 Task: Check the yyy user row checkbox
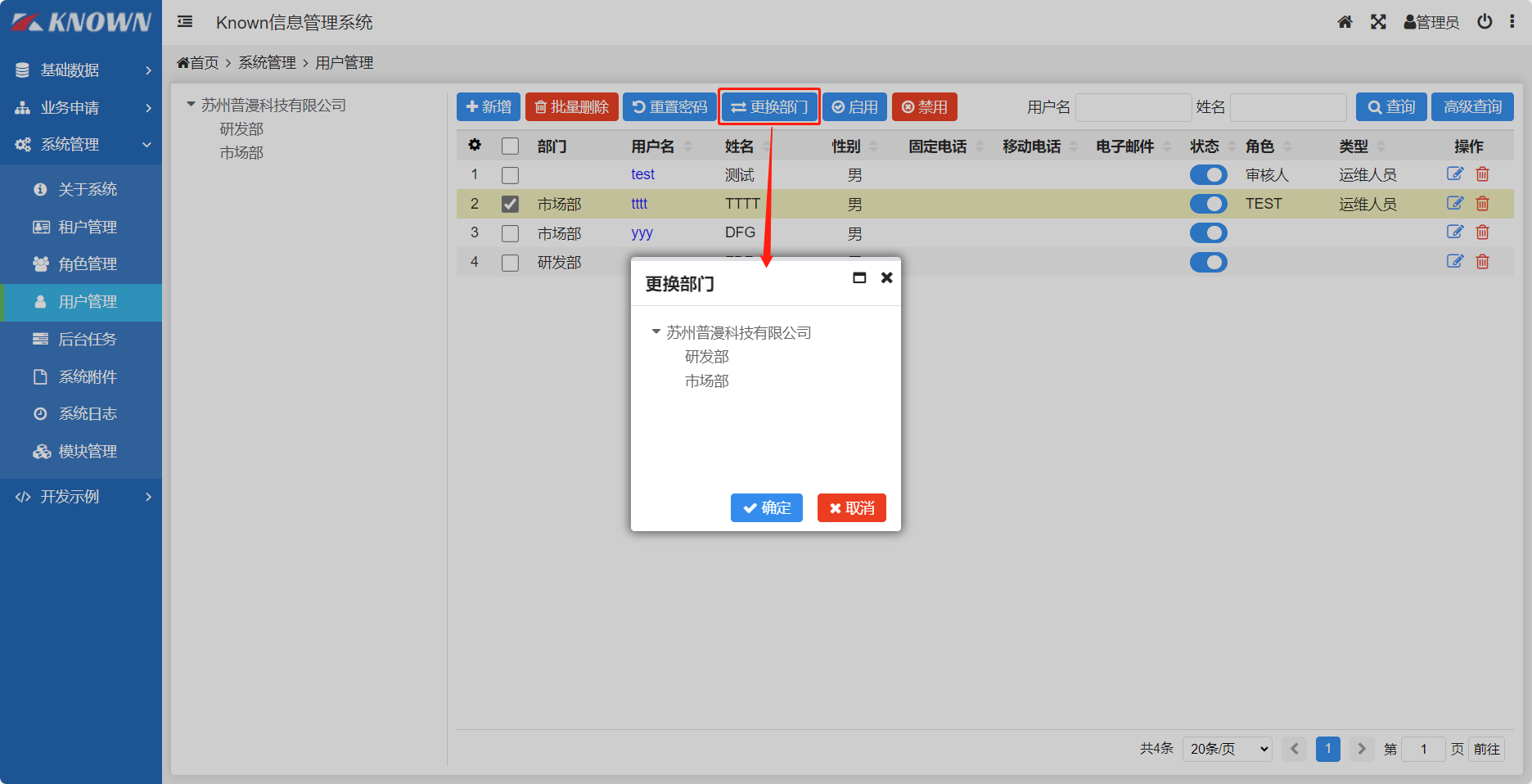pyautogui.click(x=510, y=233)
